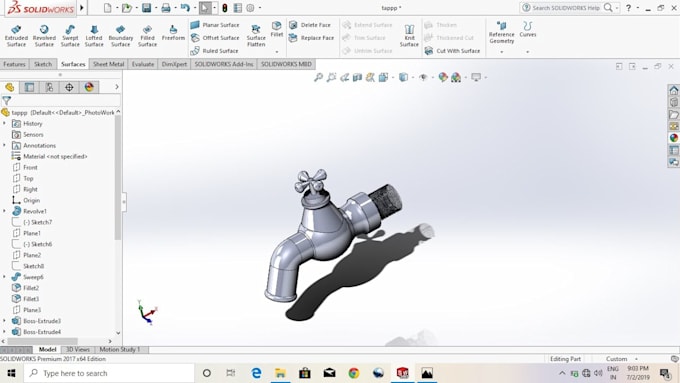Activate the Swept Surface tool
680x383 pixels.
[x=70, y=36]
